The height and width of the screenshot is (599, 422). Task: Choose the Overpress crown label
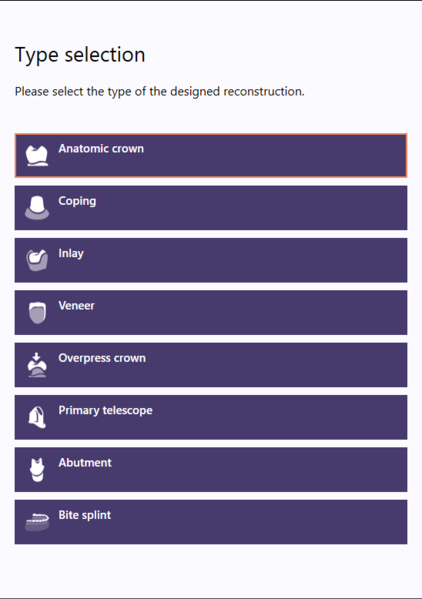point(102,358)
